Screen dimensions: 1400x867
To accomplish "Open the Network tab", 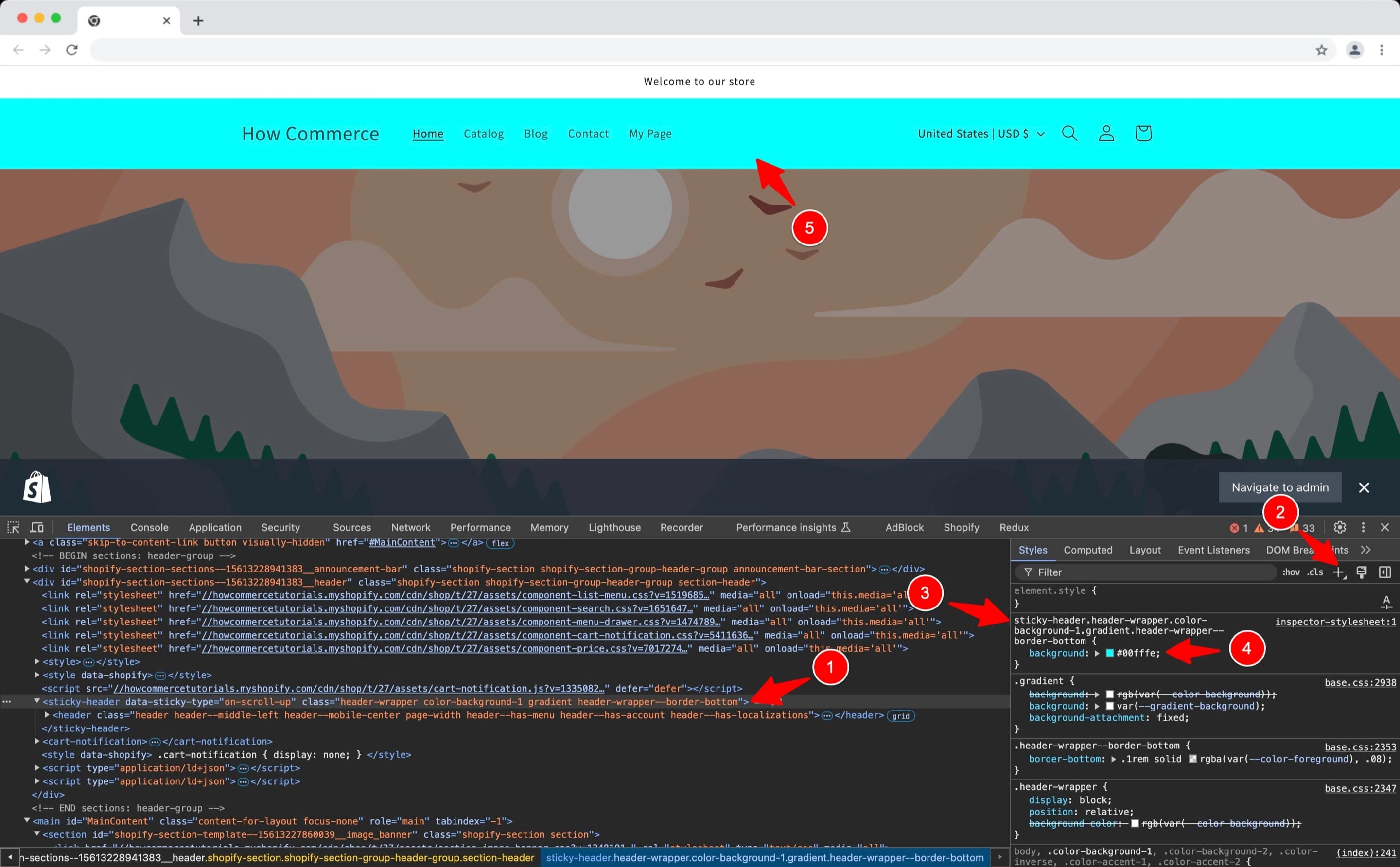I will click(x=411, y=528).
